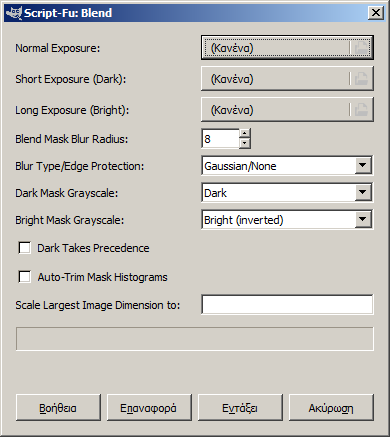The width and height of the screenshot is (390, 437).
Task: Click the file icon in Normal Exposure chooser
Action: tap(361, 48)
